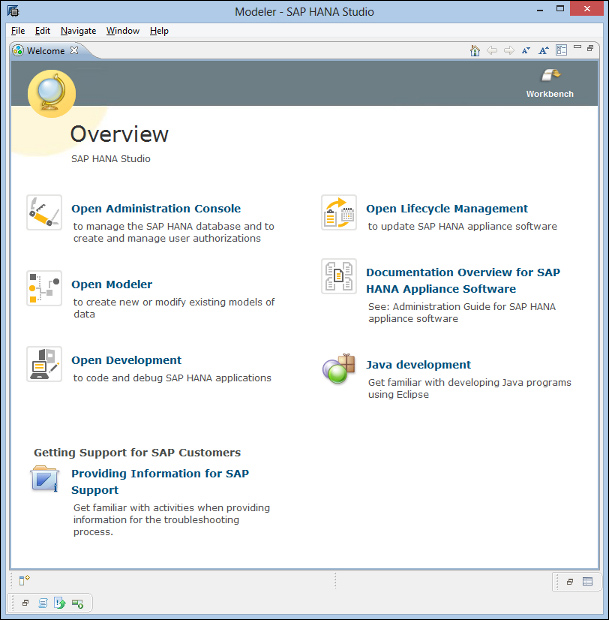Click the Java development spheres icon
This screenshot has height=620, width=609.
click(339, 369)
